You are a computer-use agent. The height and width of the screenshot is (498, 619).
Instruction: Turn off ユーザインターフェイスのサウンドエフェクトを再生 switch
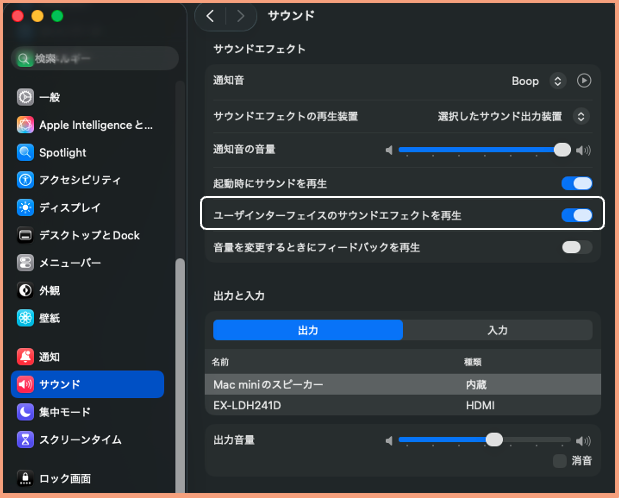pos(577,214)
